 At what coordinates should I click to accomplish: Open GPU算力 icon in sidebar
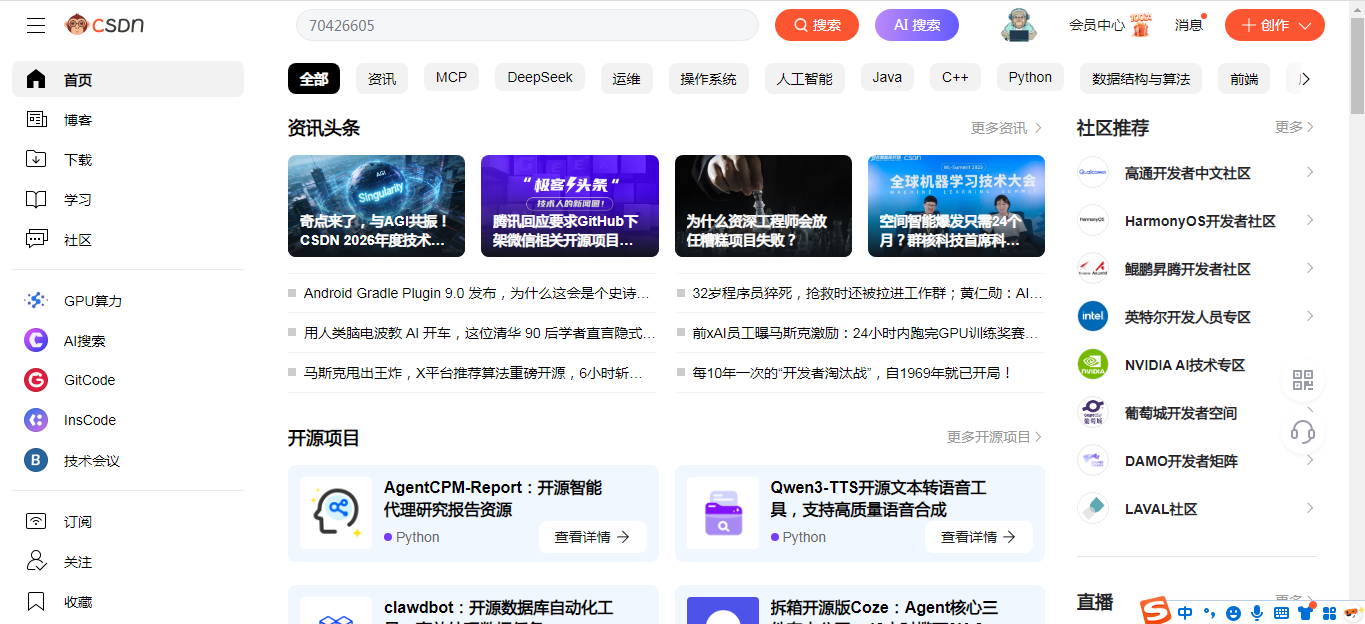click(36, 300)
